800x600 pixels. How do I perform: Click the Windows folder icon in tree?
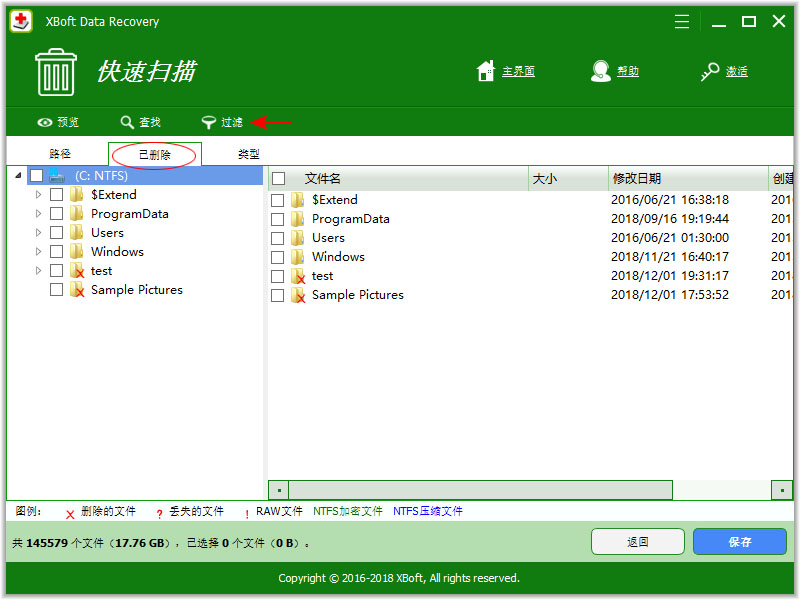77,251
